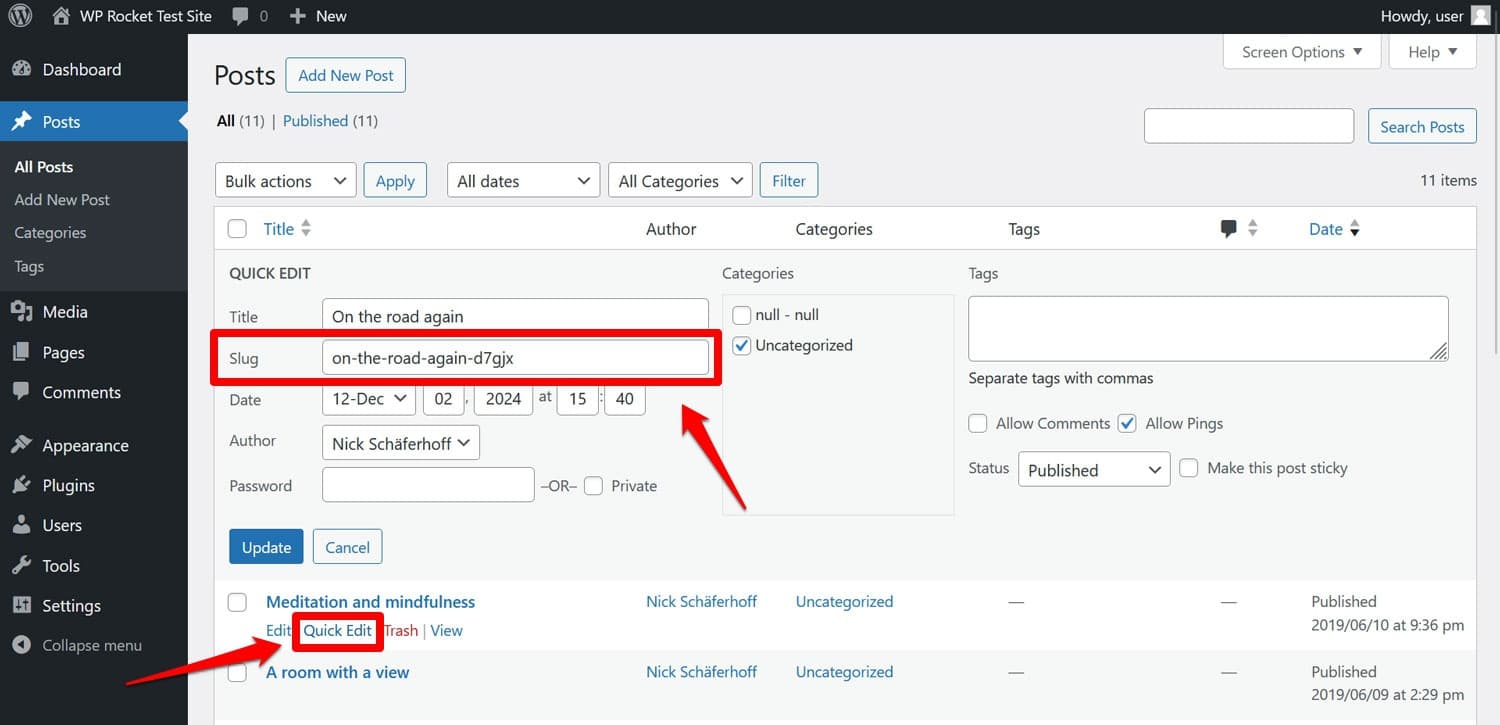Viewport: 1500px width, 725px height.
Task: Click the year field showing 2024
Action: pyautogui.click(x=503, y=398)
